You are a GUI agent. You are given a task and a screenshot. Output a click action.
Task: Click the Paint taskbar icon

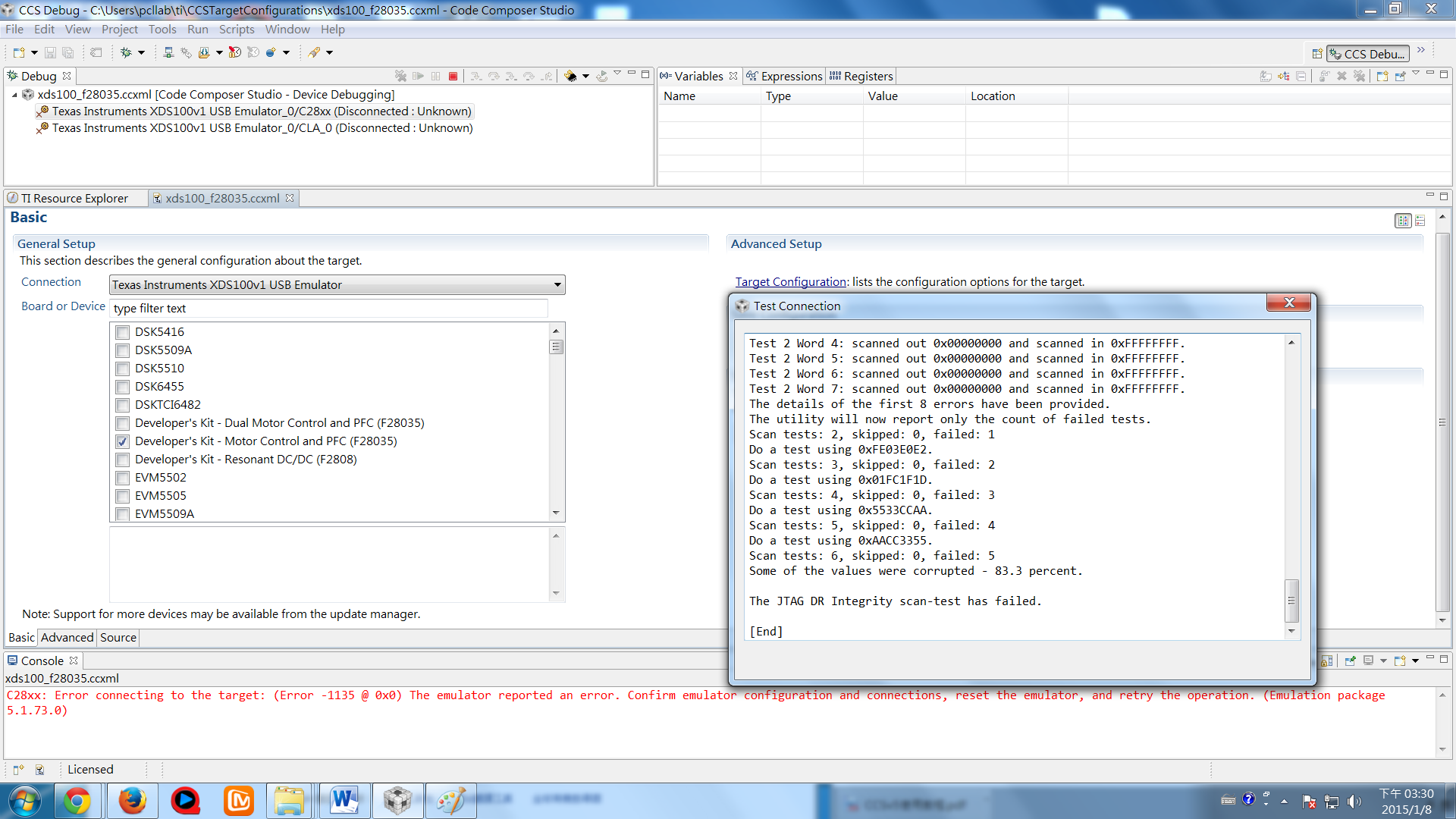pos(451,801)
